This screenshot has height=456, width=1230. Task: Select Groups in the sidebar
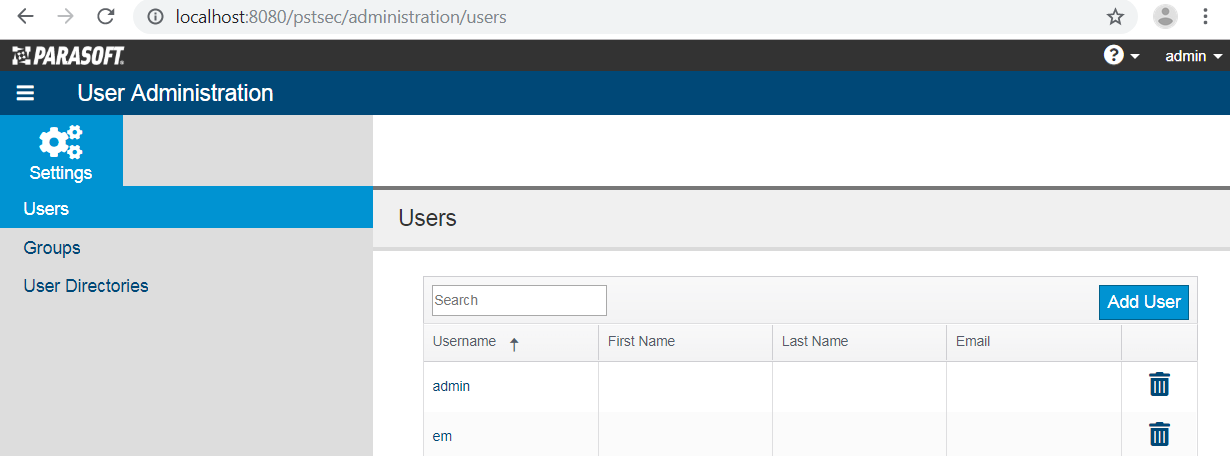pos(52,247)
